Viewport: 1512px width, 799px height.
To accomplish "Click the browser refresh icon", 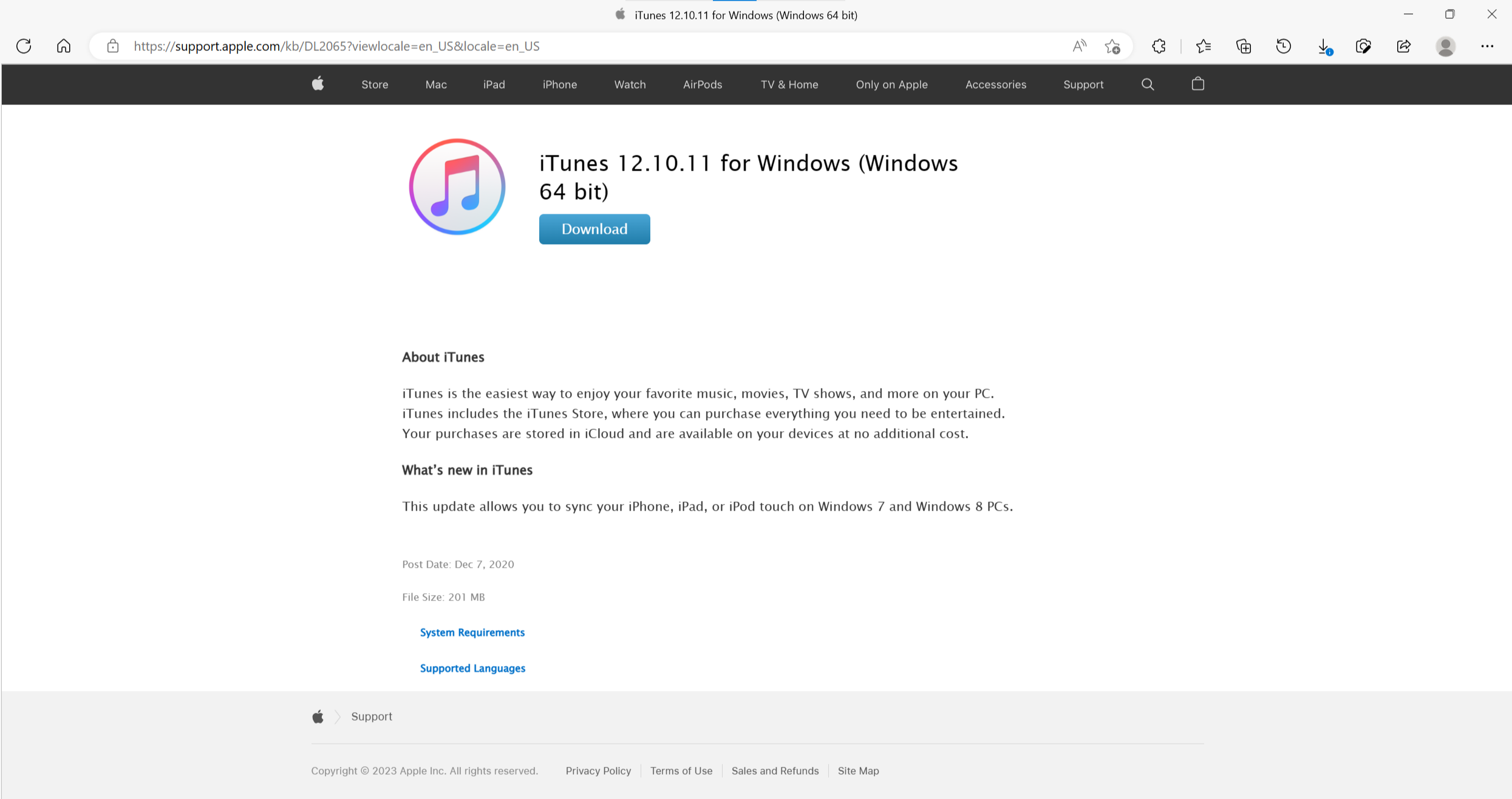I will pyautogui.click(x=24, y=46).
